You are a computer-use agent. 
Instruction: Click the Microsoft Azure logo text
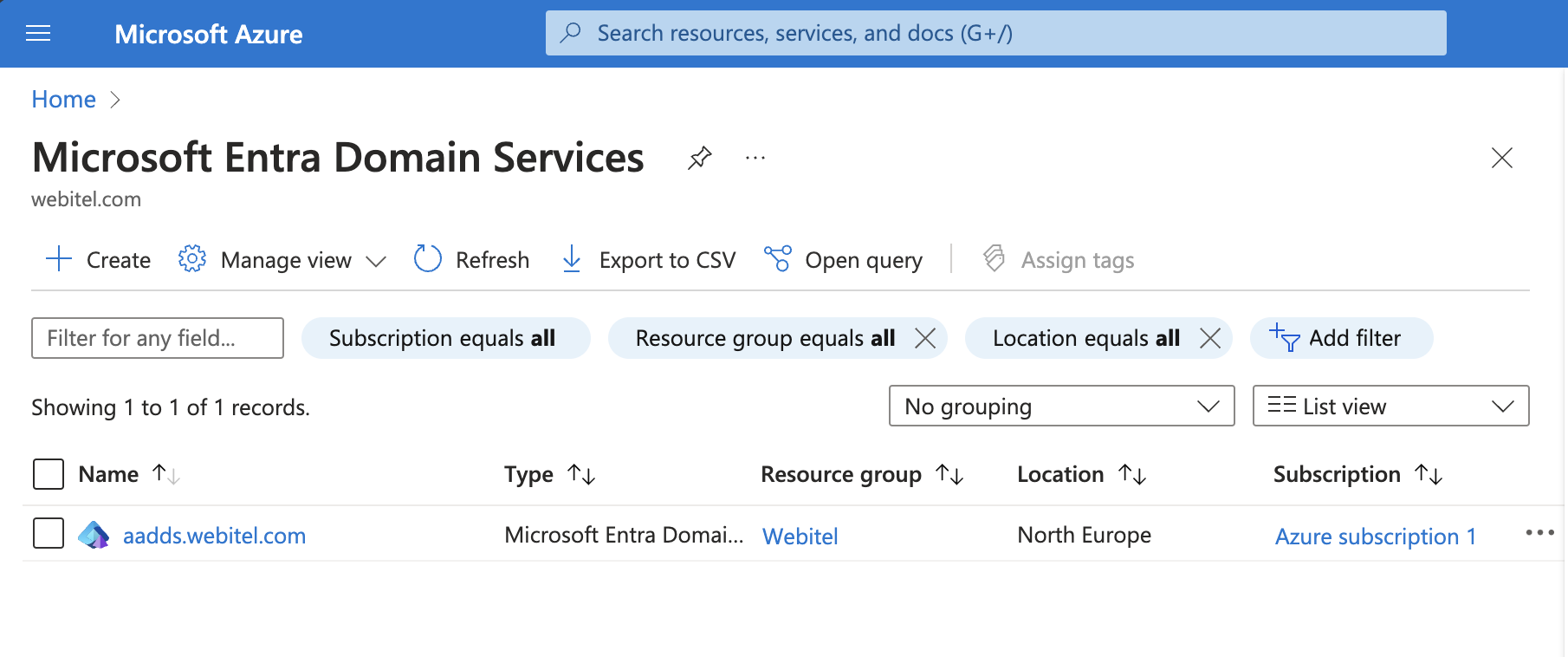[209, 34]
